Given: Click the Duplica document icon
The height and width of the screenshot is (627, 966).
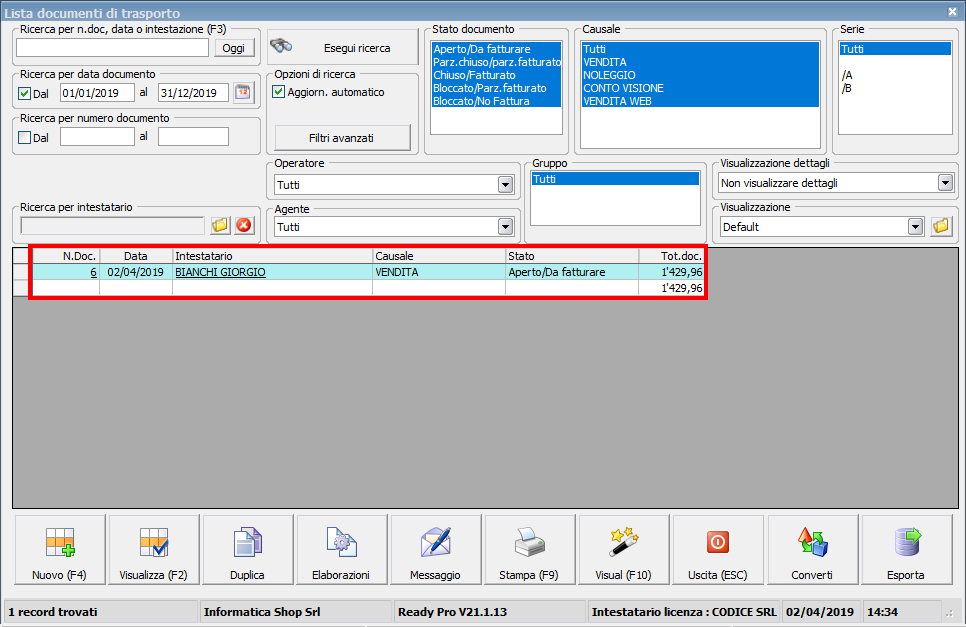Looking at the screenshot, I should tap(248, 543).
